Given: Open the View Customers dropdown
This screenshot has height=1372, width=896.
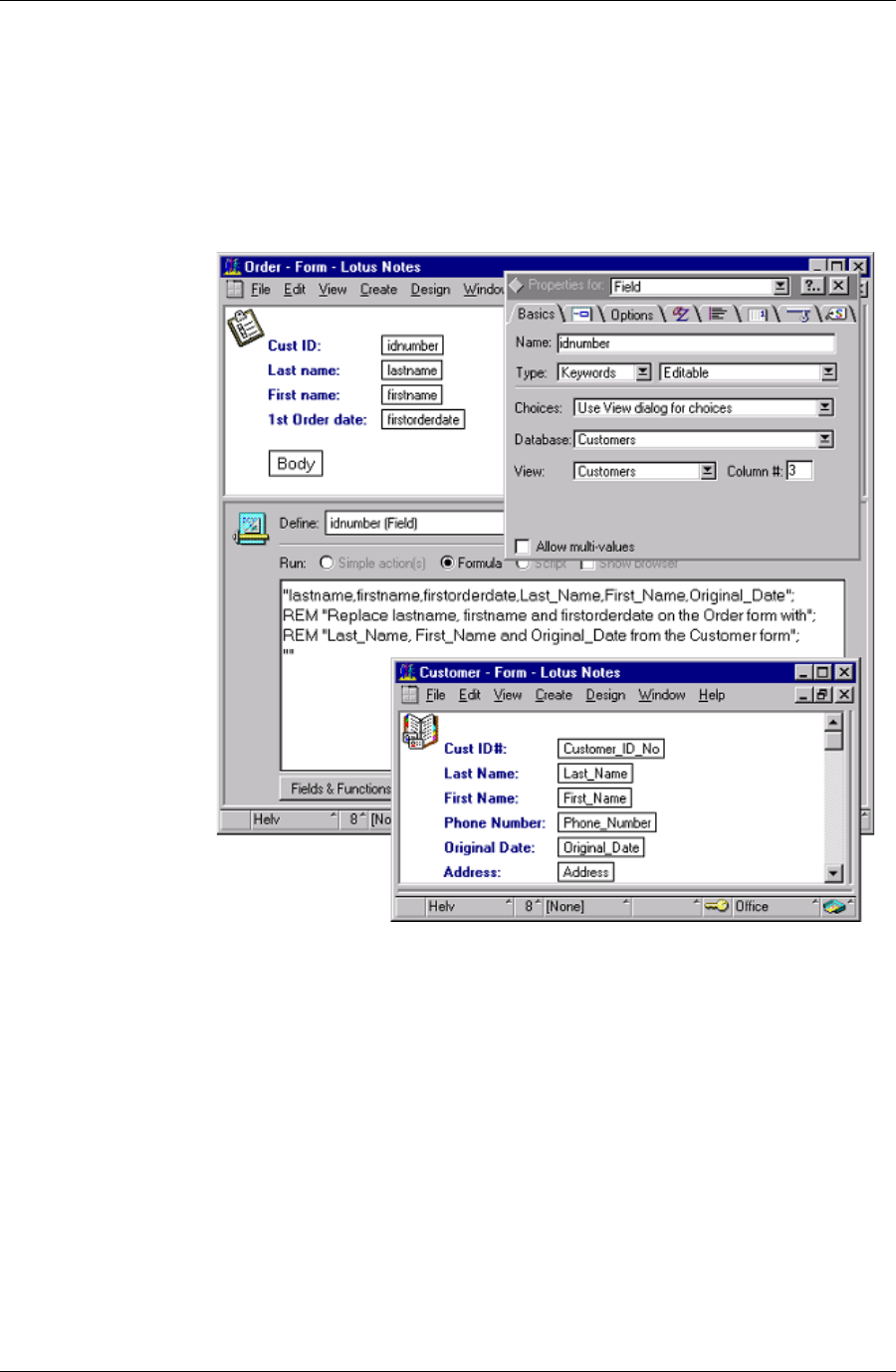Looking at the screenshot, I should tap(708, 472).
